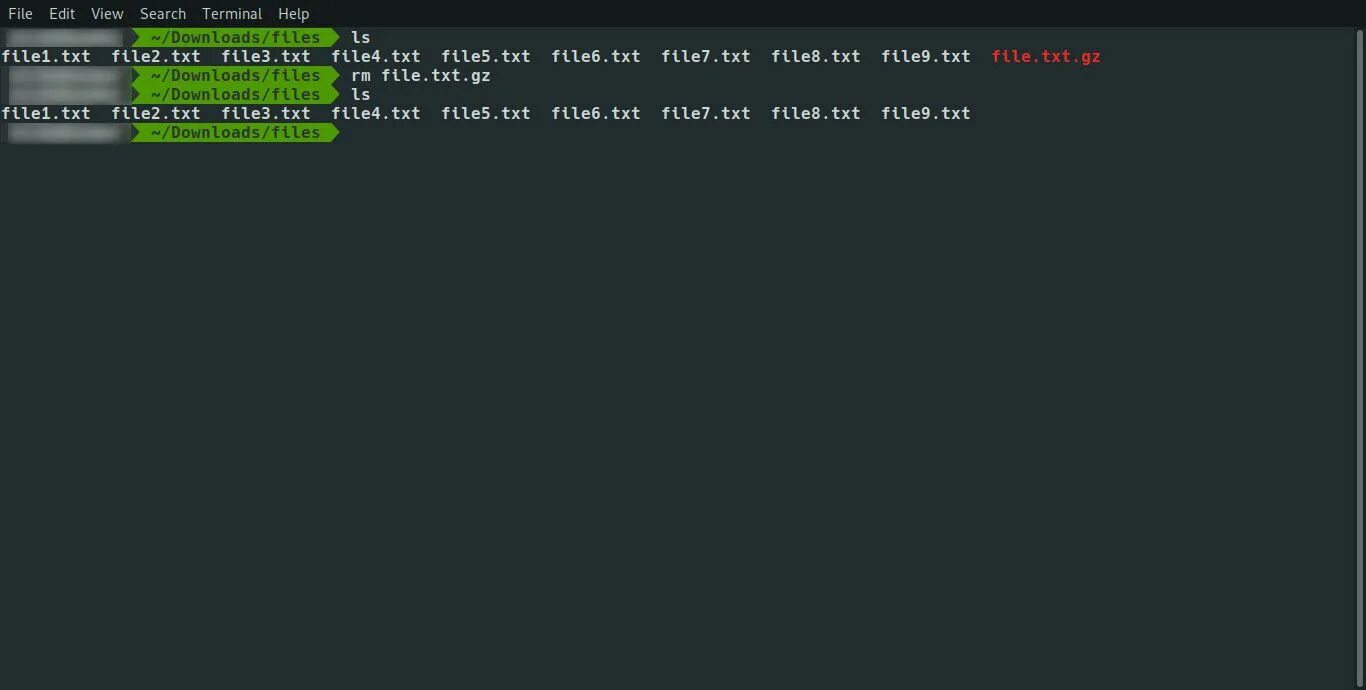The width and height of the screenshot is (1366, 690).
Task: Open the File menu
Action: point(20,13)
